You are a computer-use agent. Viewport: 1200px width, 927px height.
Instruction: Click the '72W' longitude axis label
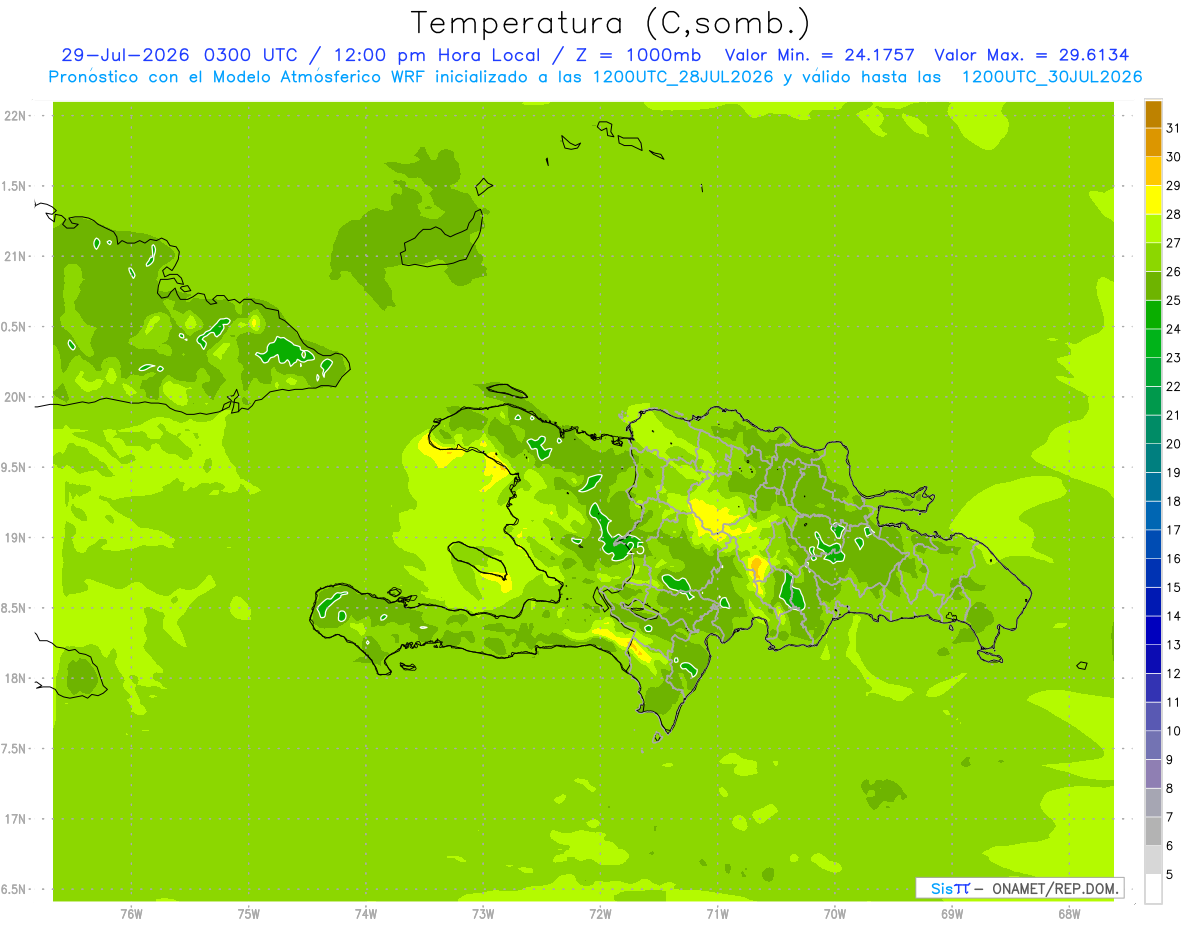coord(600,914)
